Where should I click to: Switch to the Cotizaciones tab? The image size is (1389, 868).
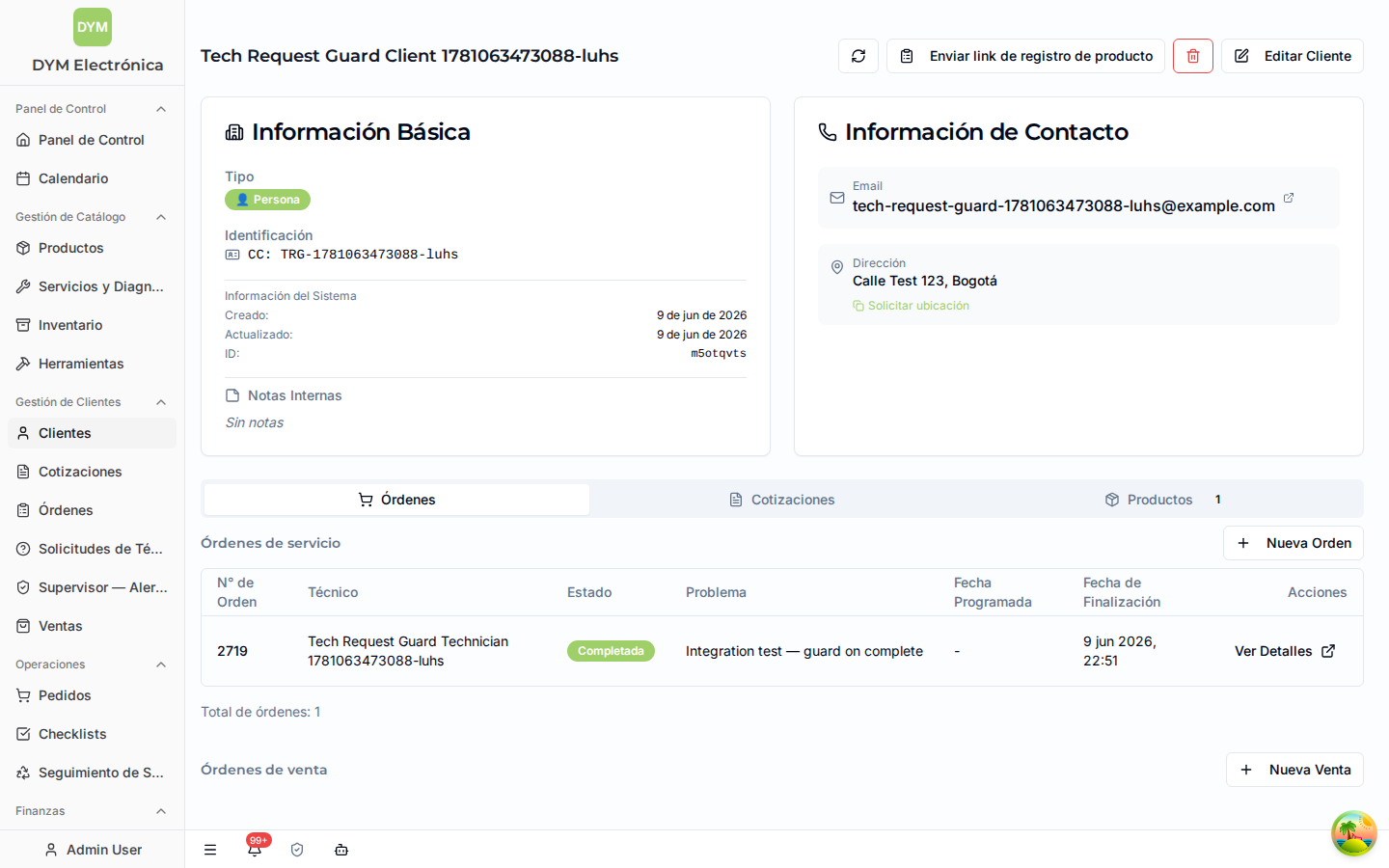coord(782,500)
